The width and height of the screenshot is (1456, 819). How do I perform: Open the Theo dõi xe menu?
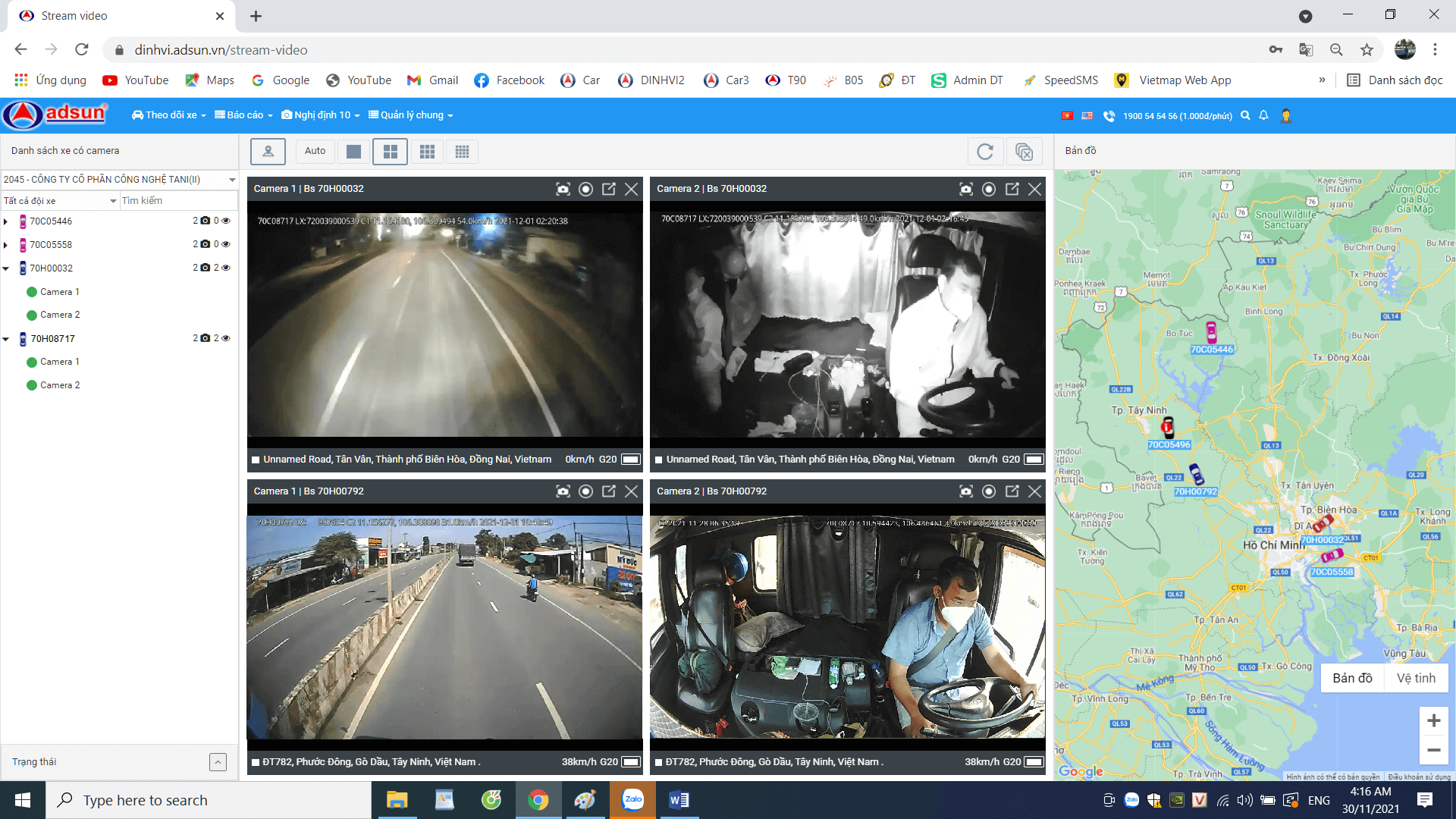[169, 115]
